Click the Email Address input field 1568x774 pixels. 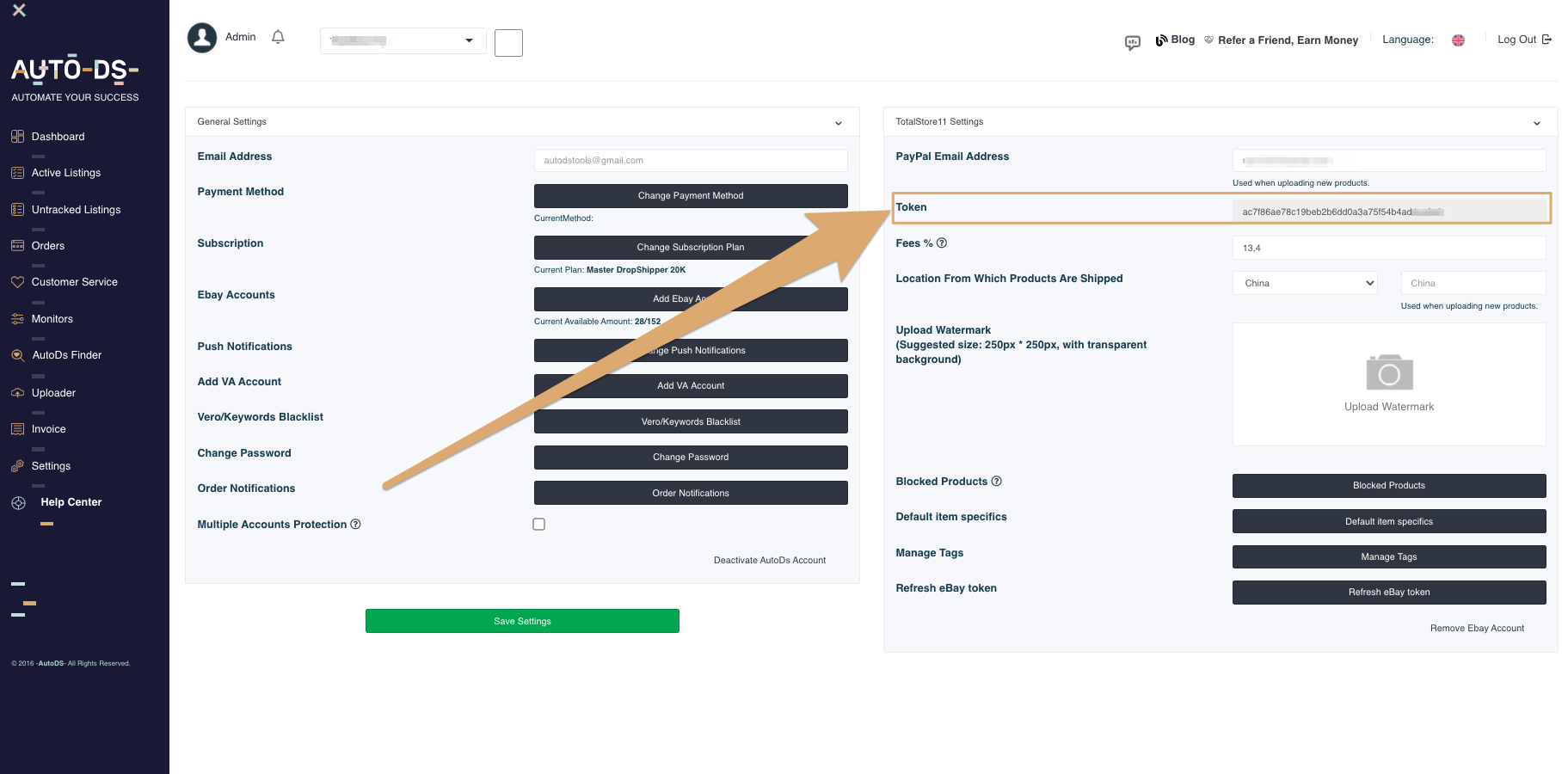pyautogui.click(x=691, y=160)
